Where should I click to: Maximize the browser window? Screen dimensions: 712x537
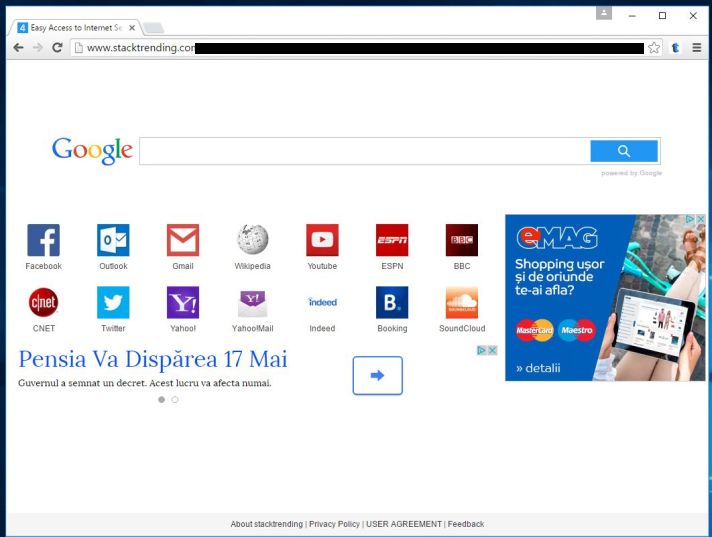point(663,16)
